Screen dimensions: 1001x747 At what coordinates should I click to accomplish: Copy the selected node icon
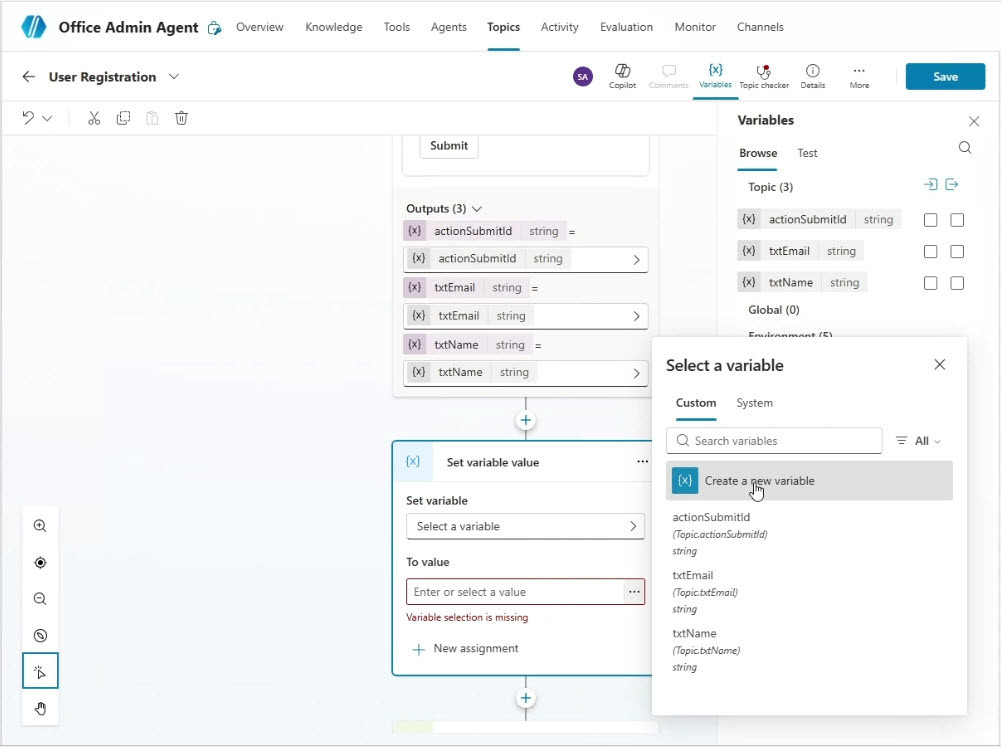[x=123, y=118]
